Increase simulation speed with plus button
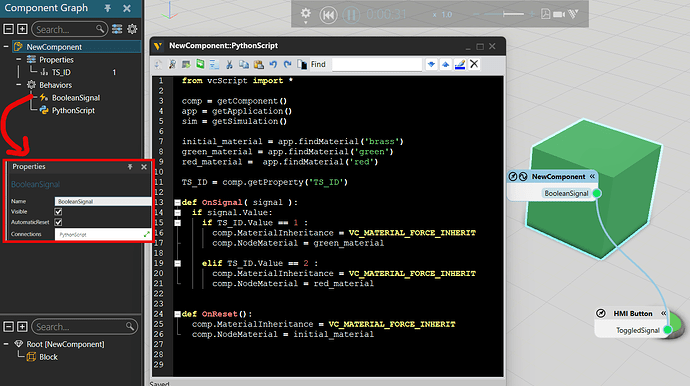Viewport: 690px width, 386px height. click(532, 14)
